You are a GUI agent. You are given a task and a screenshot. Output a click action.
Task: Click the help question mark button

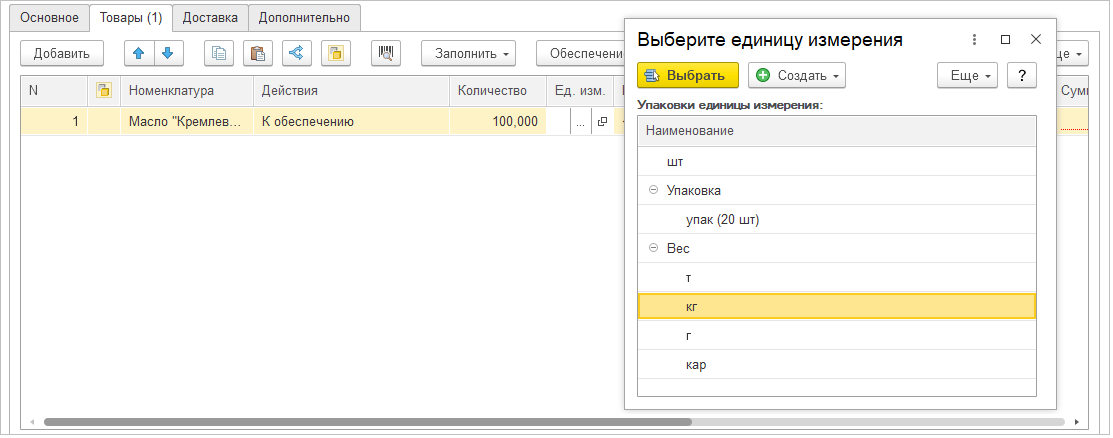click(x=1021, y=75)
